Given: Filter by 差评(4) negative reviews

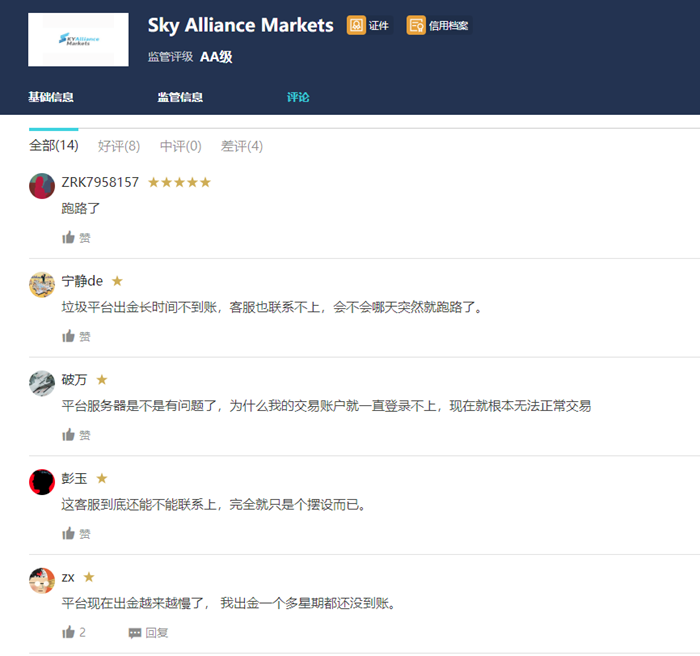Looking at the screenshot, I should (242, 146).
